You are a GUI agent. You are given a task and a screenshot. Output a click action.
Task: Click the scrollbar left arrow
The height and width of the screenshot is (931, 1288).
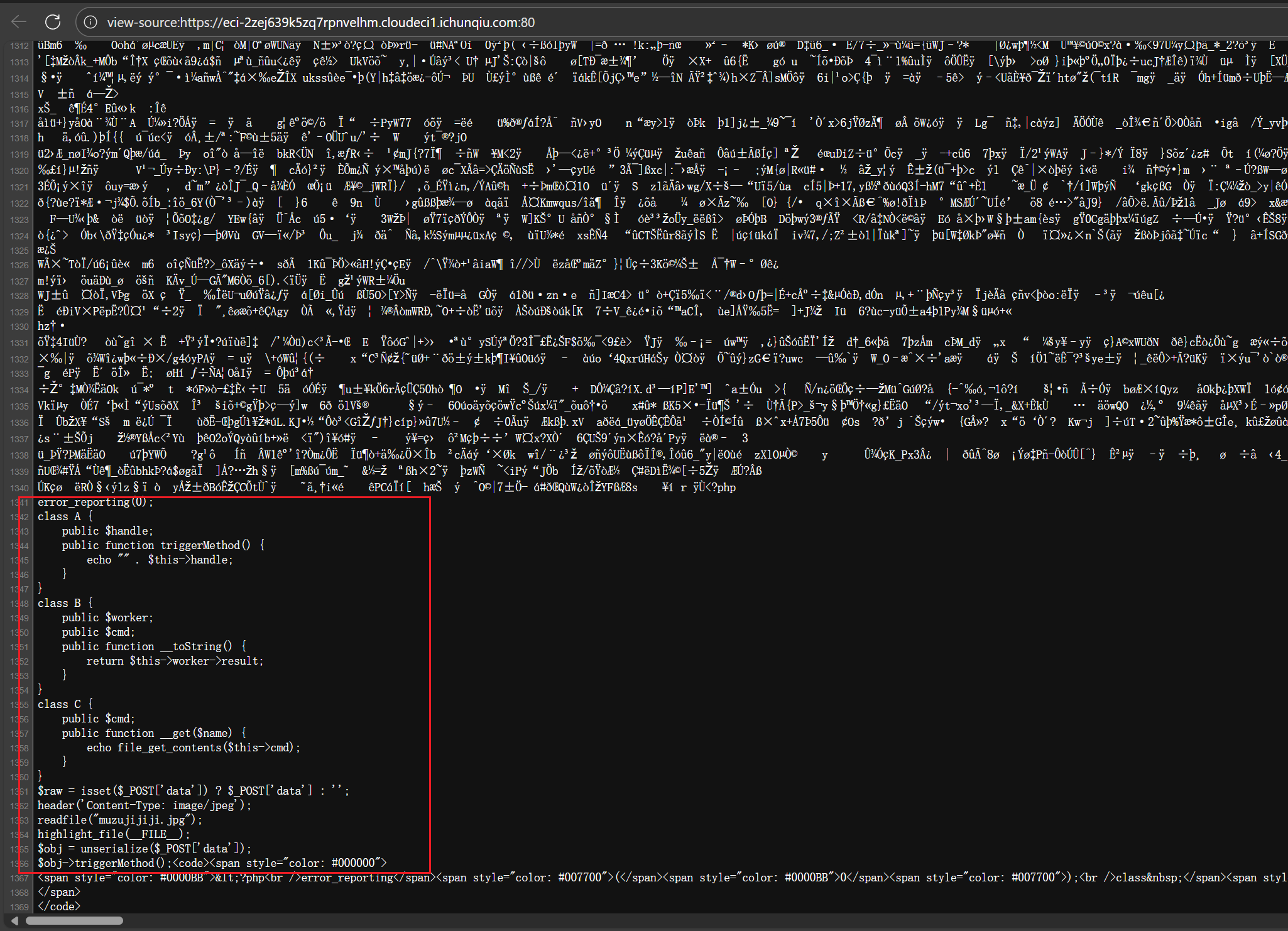pyautogui.click(x=14, y=921)
